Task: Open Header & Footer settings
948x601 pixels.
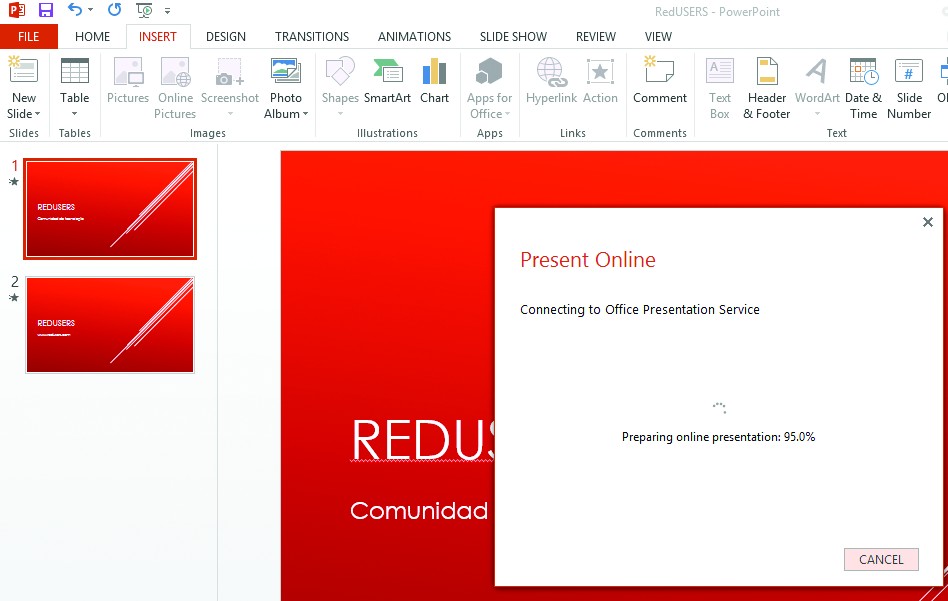Action: (767, 88)
